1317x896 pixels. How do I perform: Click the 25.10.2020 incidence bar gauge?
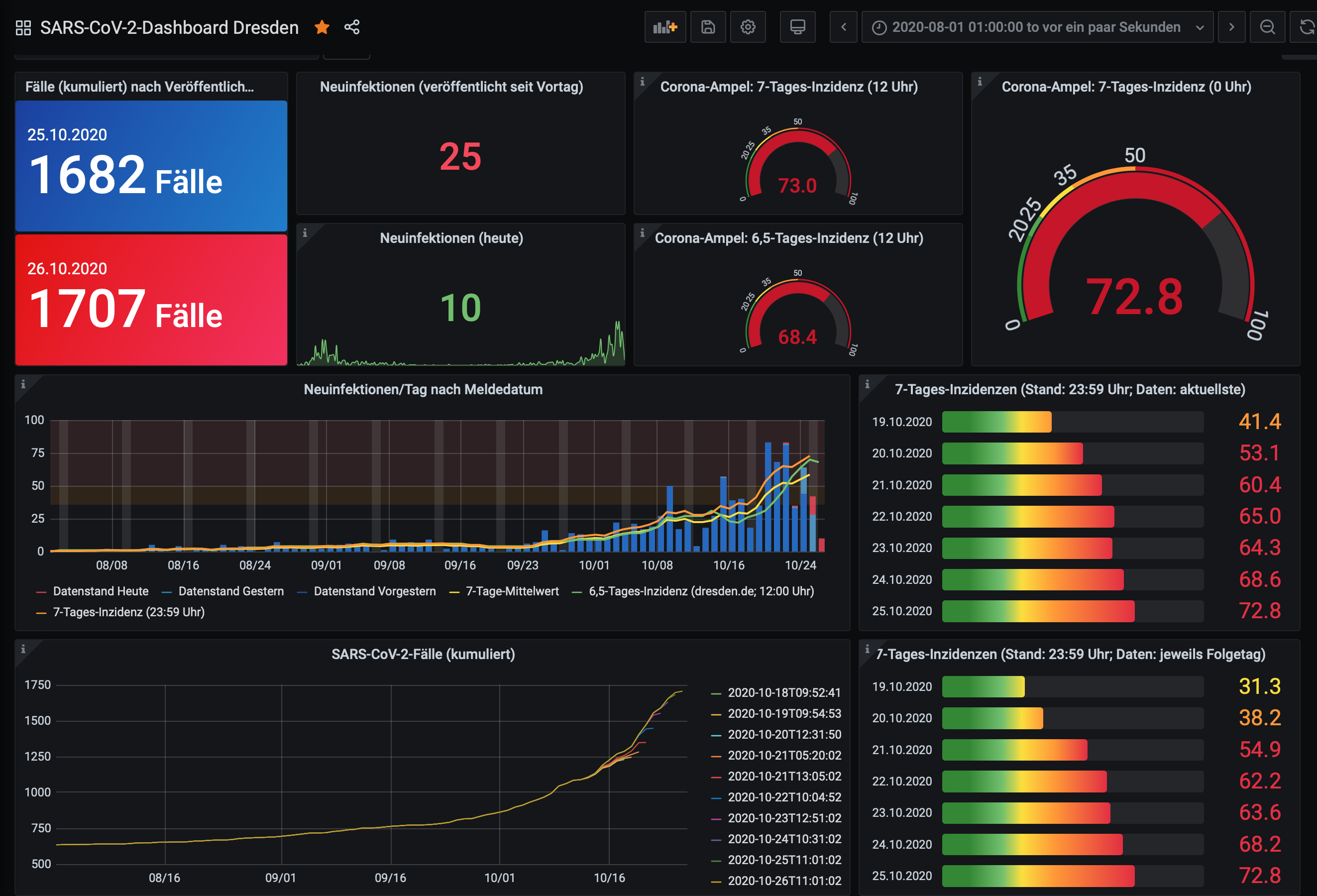1038,611
